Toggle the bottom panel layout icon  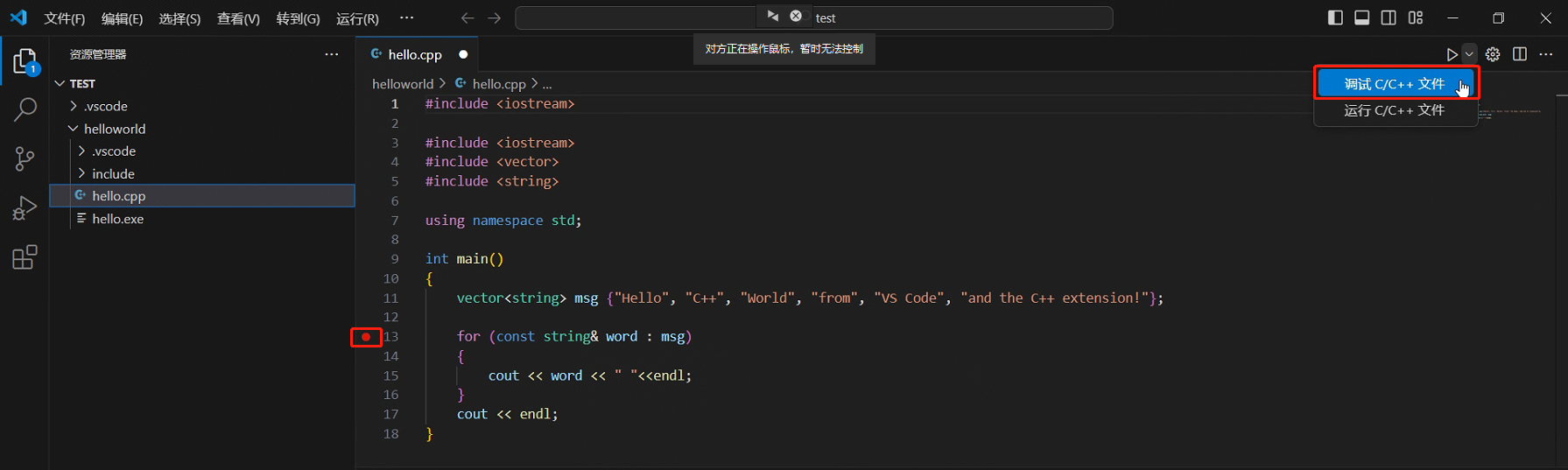[x=1361, y=18]
